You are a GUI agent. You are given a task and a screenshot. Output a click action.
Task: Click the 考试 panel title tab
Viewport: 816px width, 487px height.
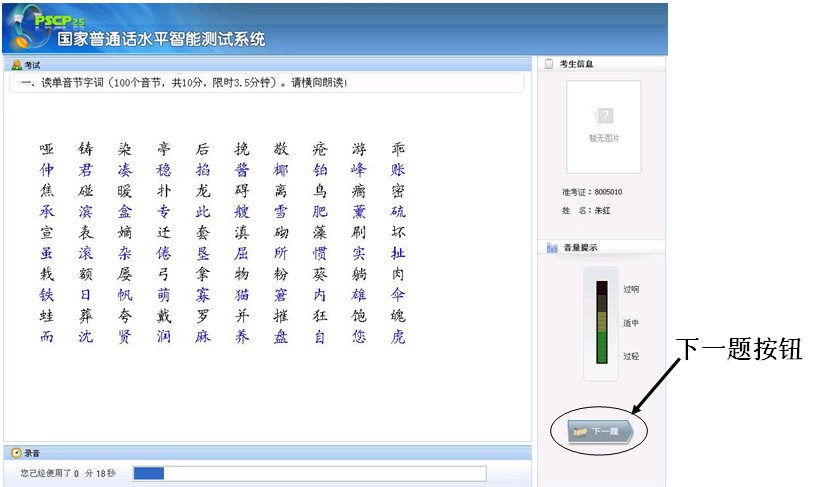(33, 65)
